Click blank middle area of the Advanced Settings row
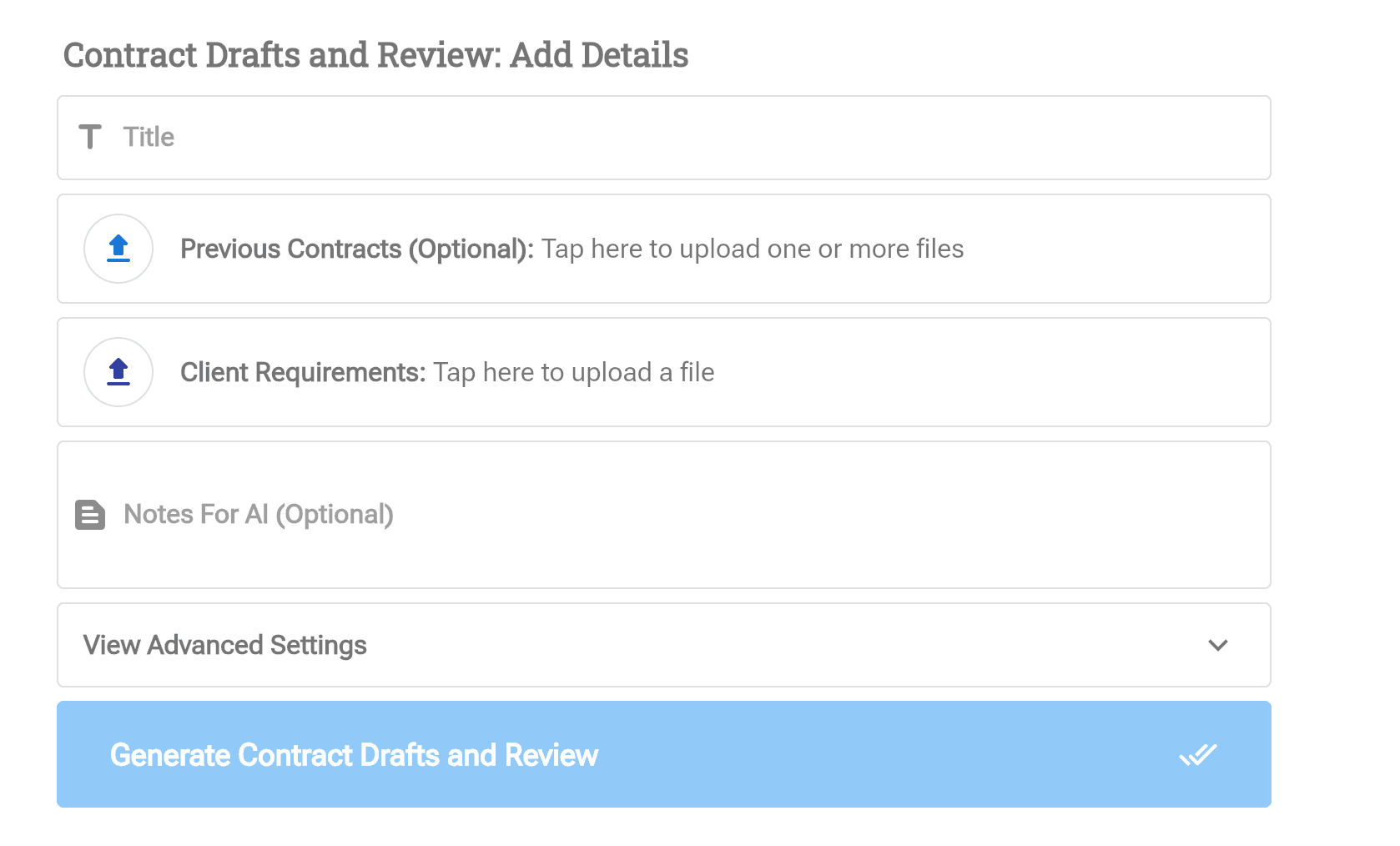Image resolution: width=1400 pixels, height=846 pixels. click(751, 646)
